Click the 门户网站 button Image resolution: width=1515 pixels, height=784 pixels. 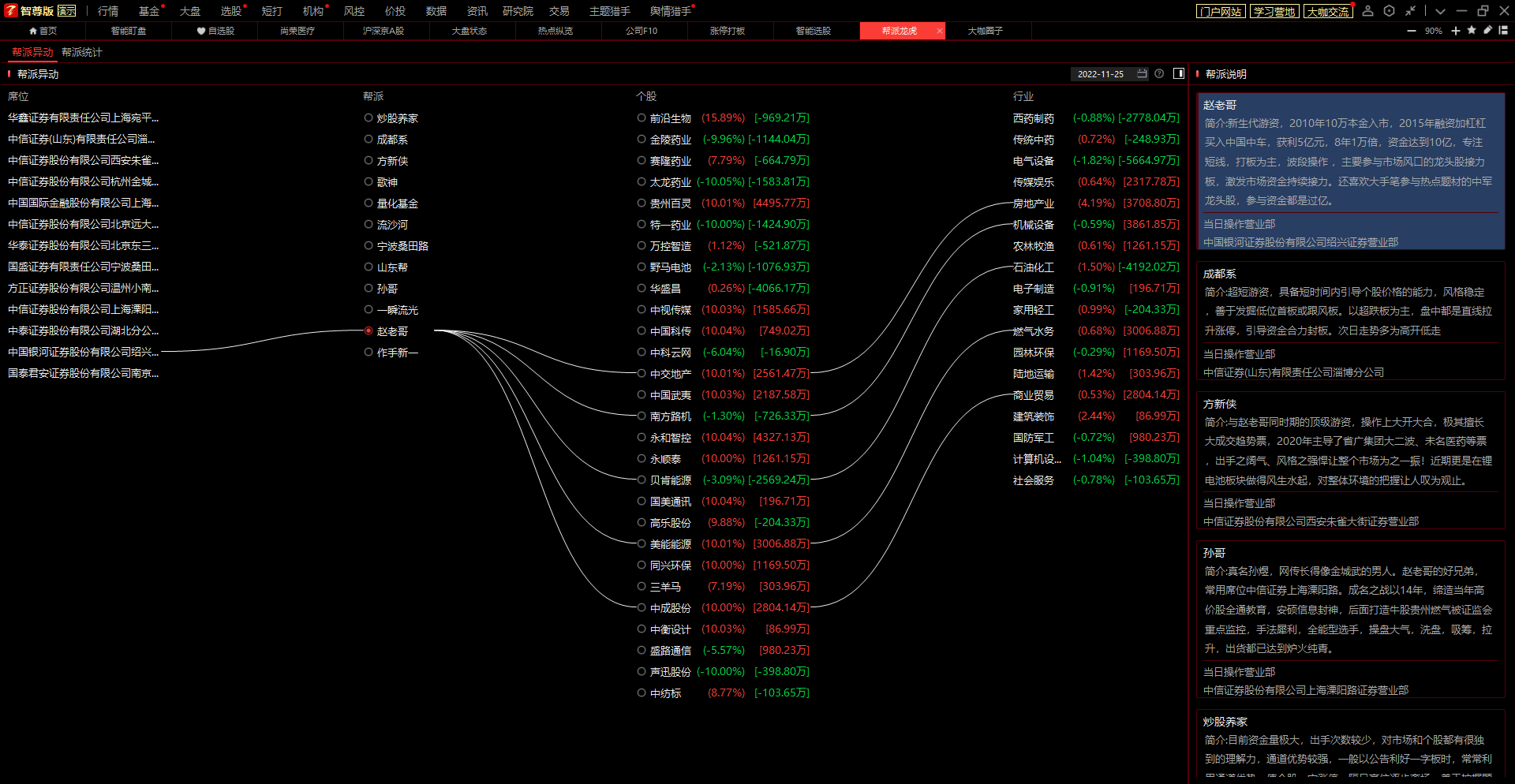pos(1221,11)
